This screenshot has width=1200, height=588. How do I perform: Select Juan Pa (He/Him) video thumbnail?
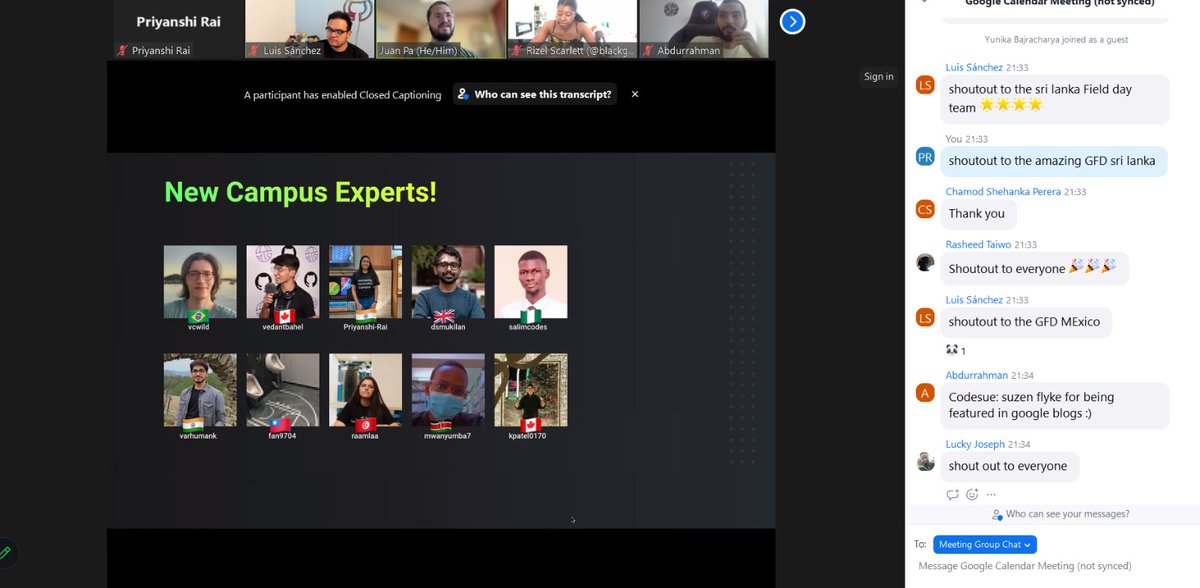pyautogui.click(x=440, y=29)
